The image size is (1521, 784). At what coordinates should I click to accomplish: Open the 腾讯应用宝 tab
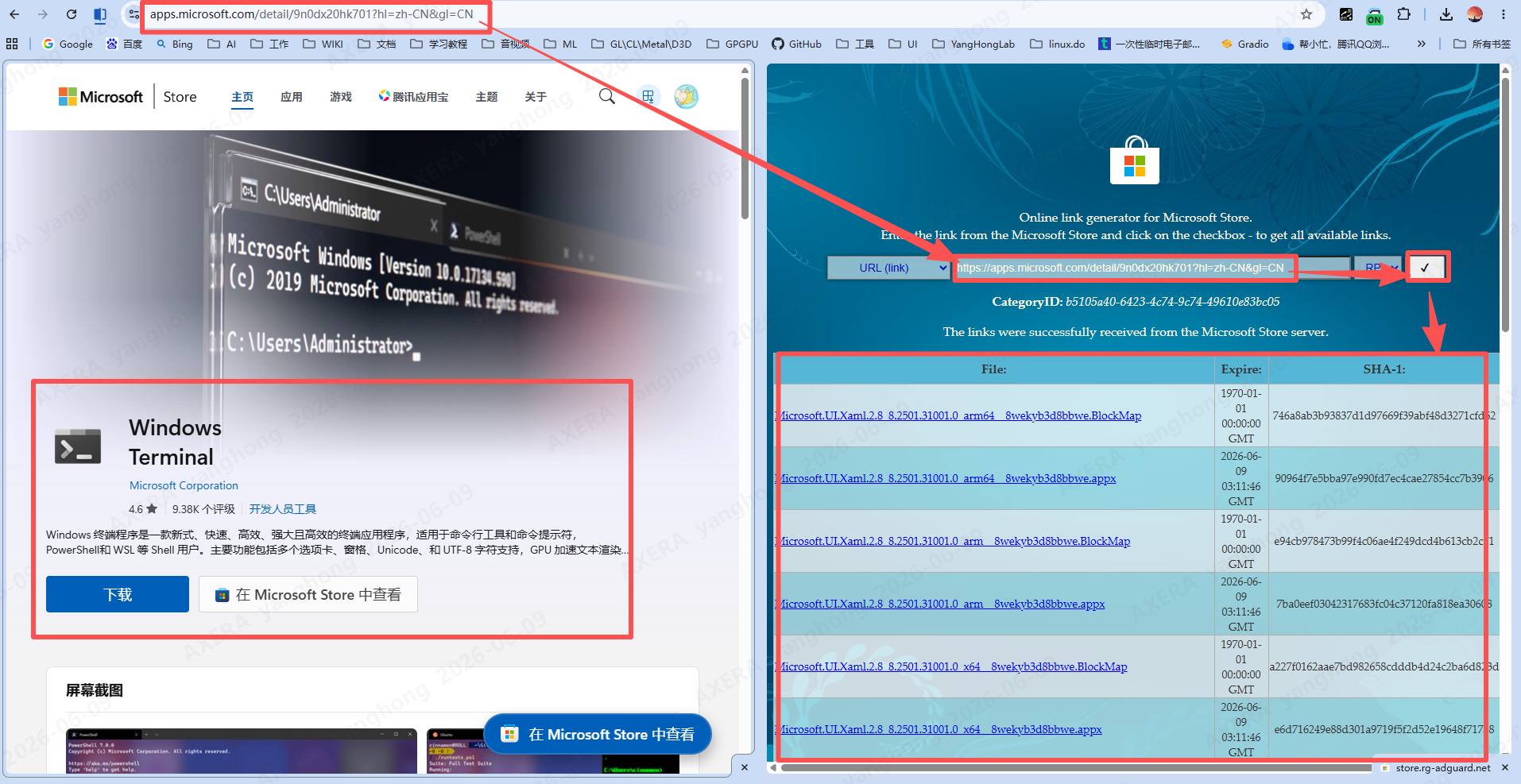[x=413, y=97]
